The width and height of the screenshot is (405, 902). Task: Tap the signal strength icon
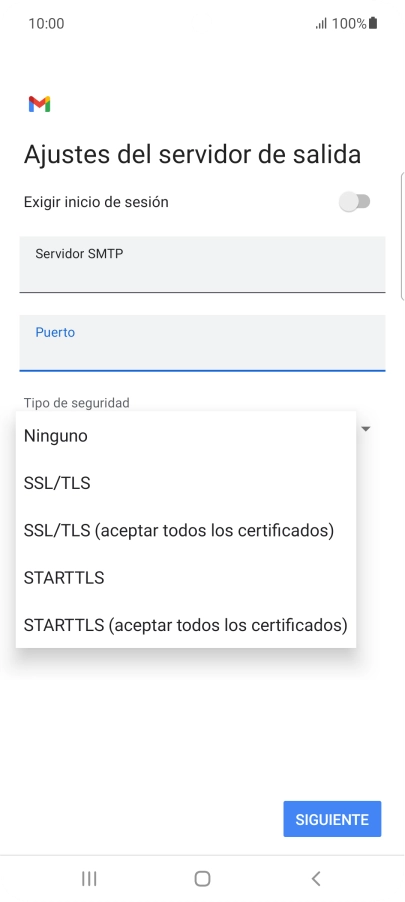321,24
